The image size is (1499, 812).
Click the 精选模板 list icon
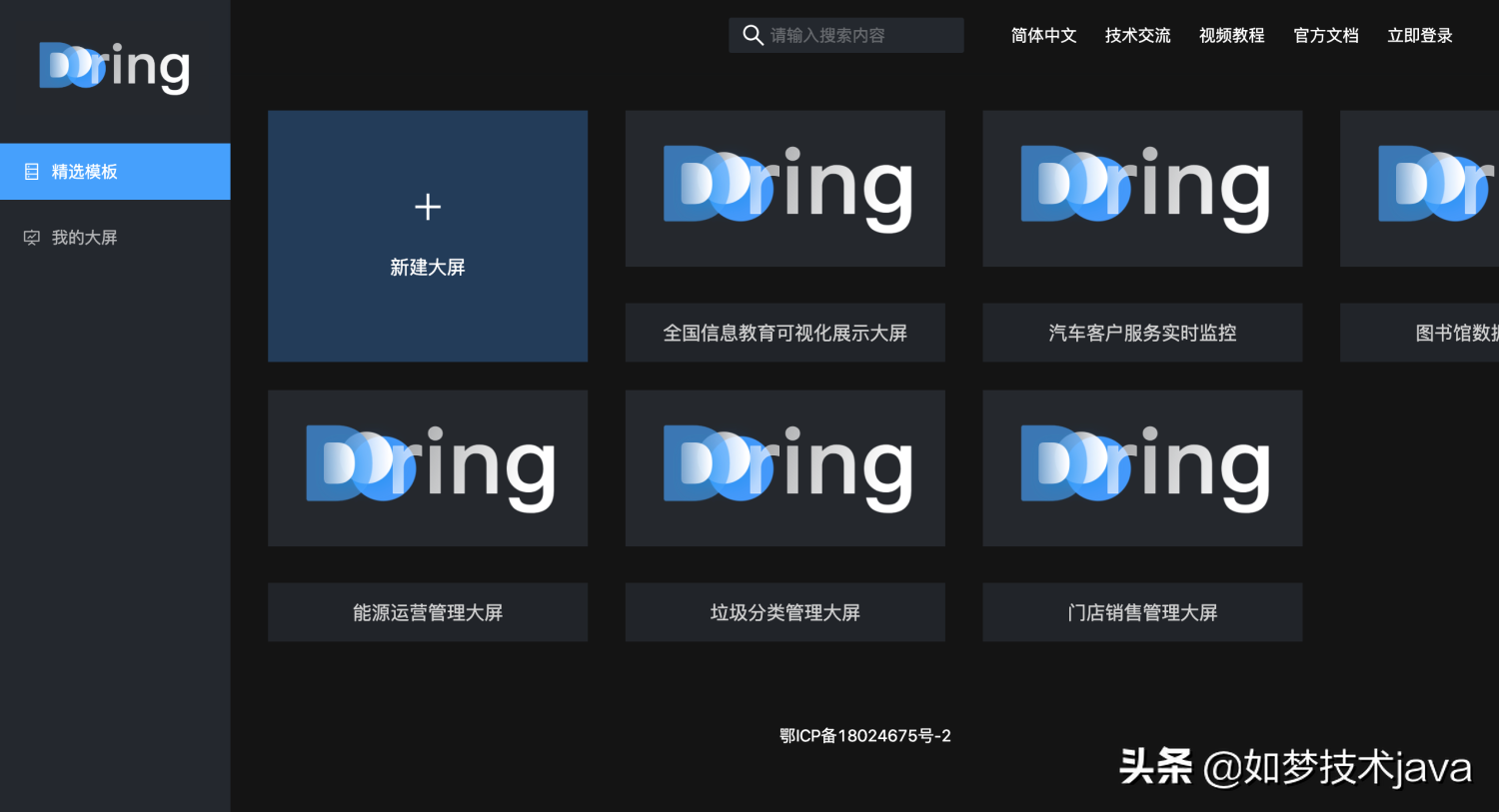point(32,172)
